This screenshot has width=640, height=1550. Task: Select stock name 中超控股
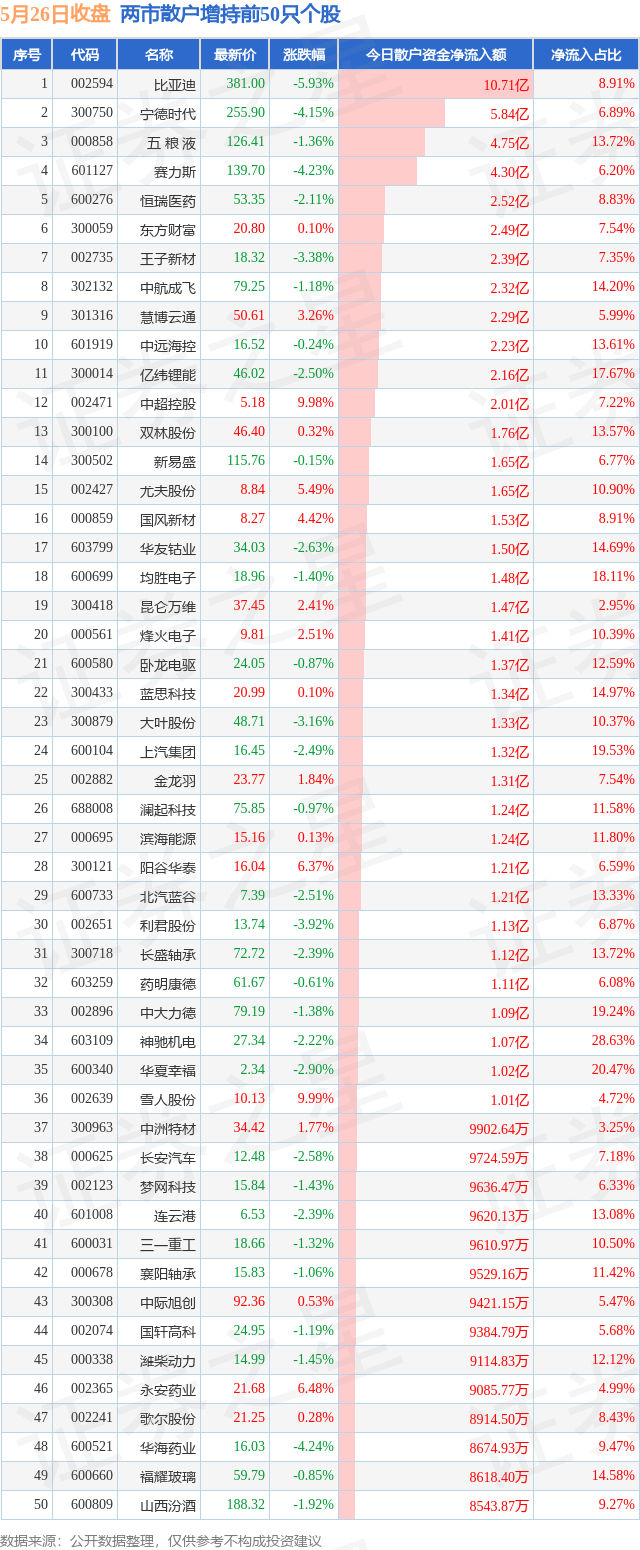tap(168, 404)
